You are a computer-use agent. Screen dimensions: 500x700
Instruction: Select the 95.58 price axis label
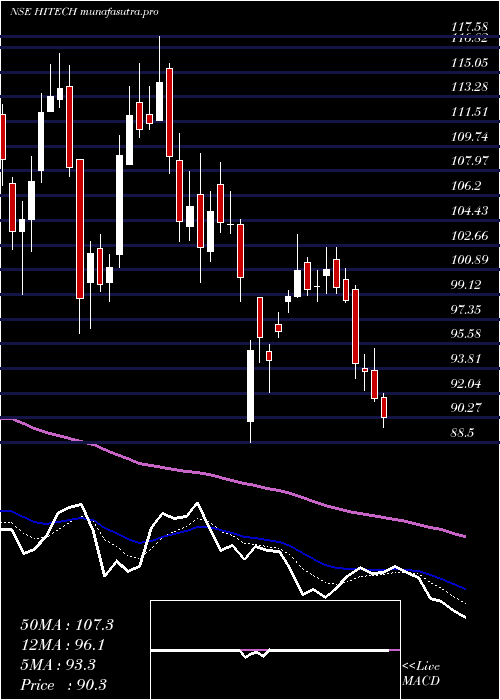(x=466, y=333)
